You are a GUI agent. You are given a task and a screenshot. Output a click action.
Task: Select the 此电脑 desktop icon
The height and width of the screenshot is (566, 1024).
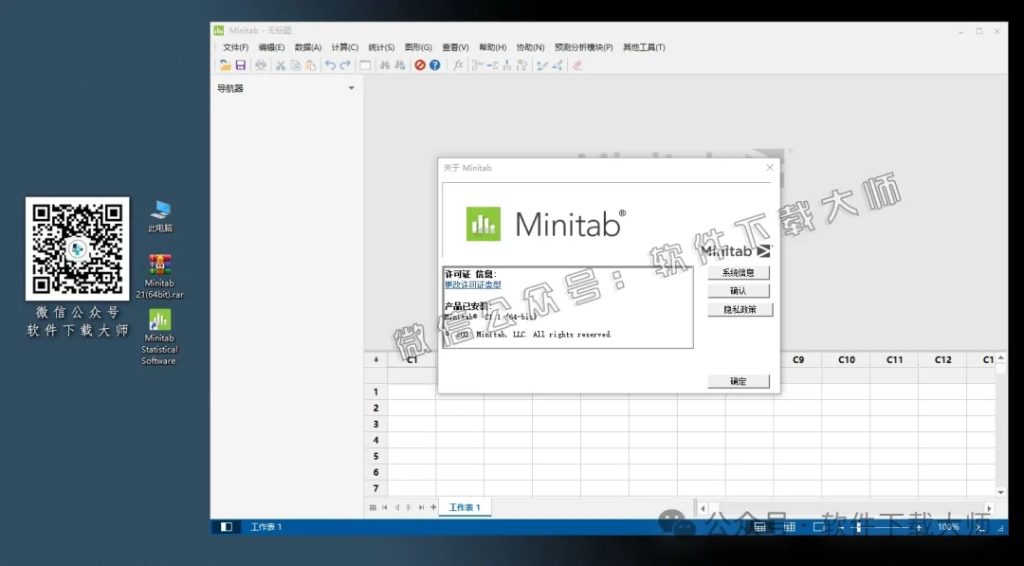pyautogui.click(x=160, y=217)
